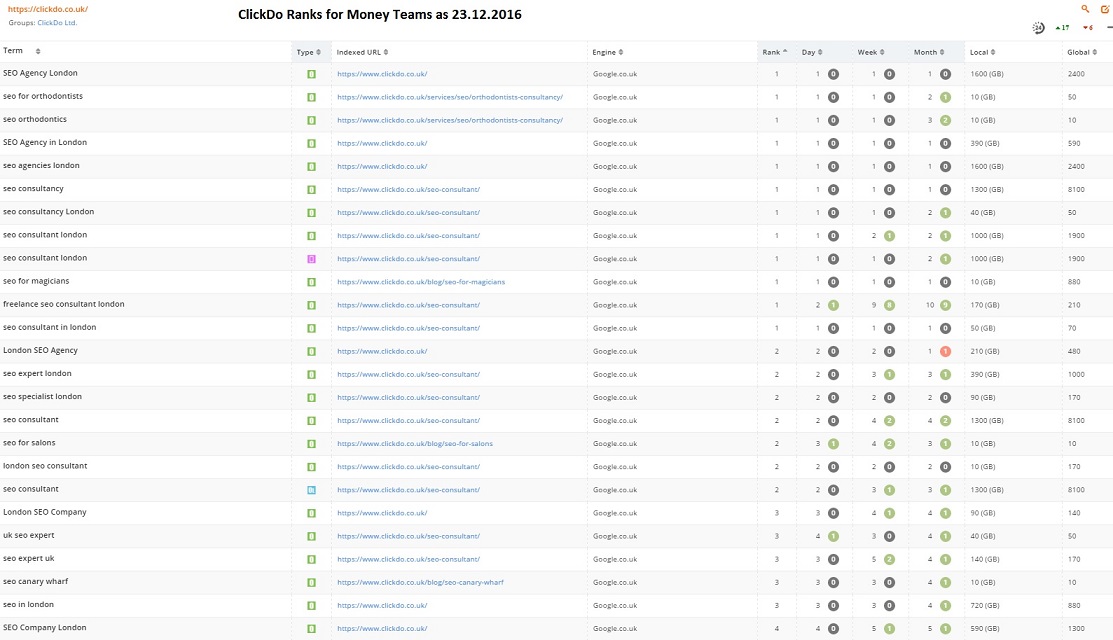Click type icon in seo agencies london row
The width and height of the screenshot is (1113, 640).
click(x=311, y=167)
